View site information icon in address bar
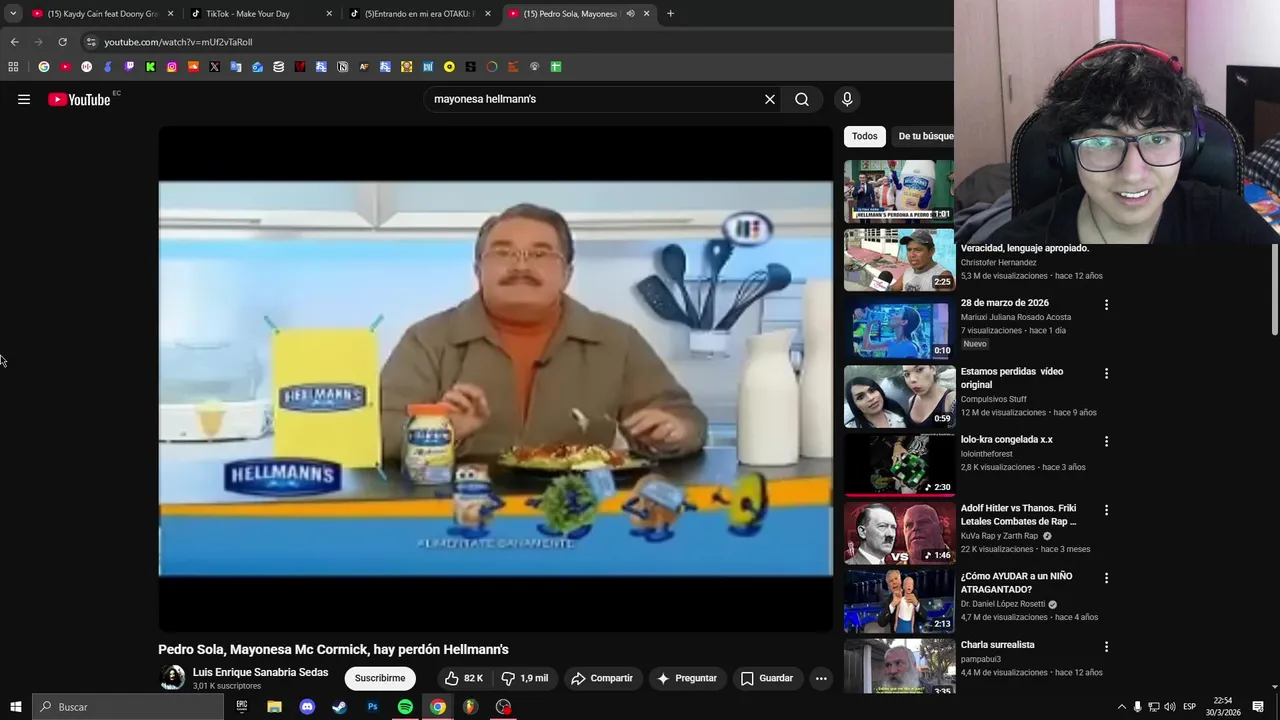Viewport: 1280px width, 720px height. [x=91, y=42]
